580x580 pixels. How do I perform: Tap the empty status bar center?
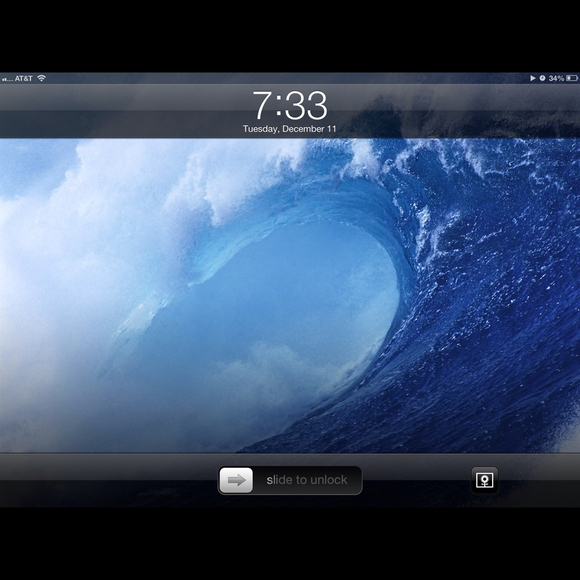[290, 78]
